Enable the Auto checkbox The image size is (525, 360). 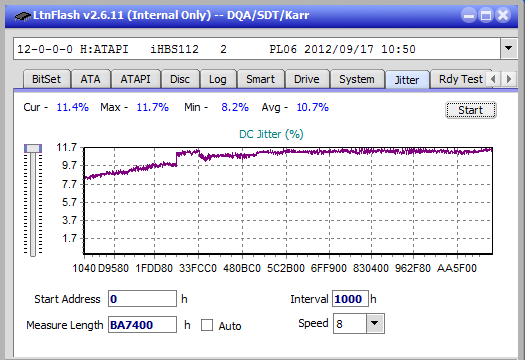(x=207, y=325)
